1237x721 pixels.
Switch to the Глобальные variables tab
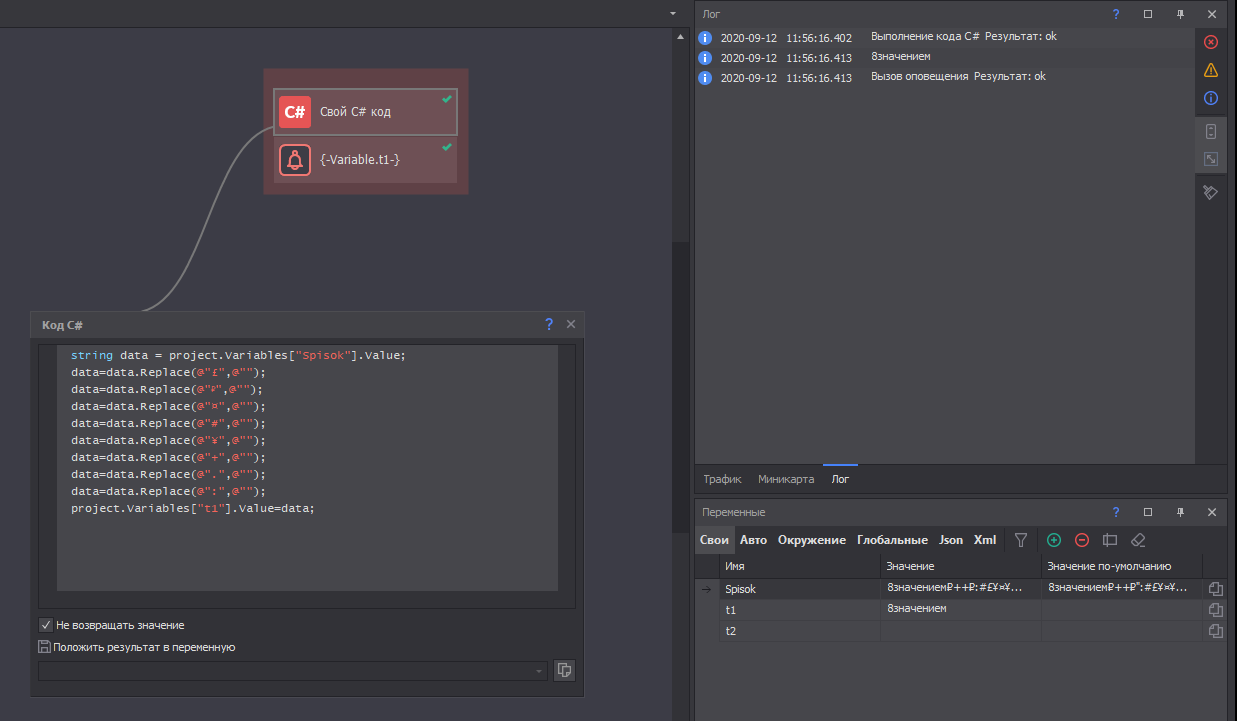point(892,540)
